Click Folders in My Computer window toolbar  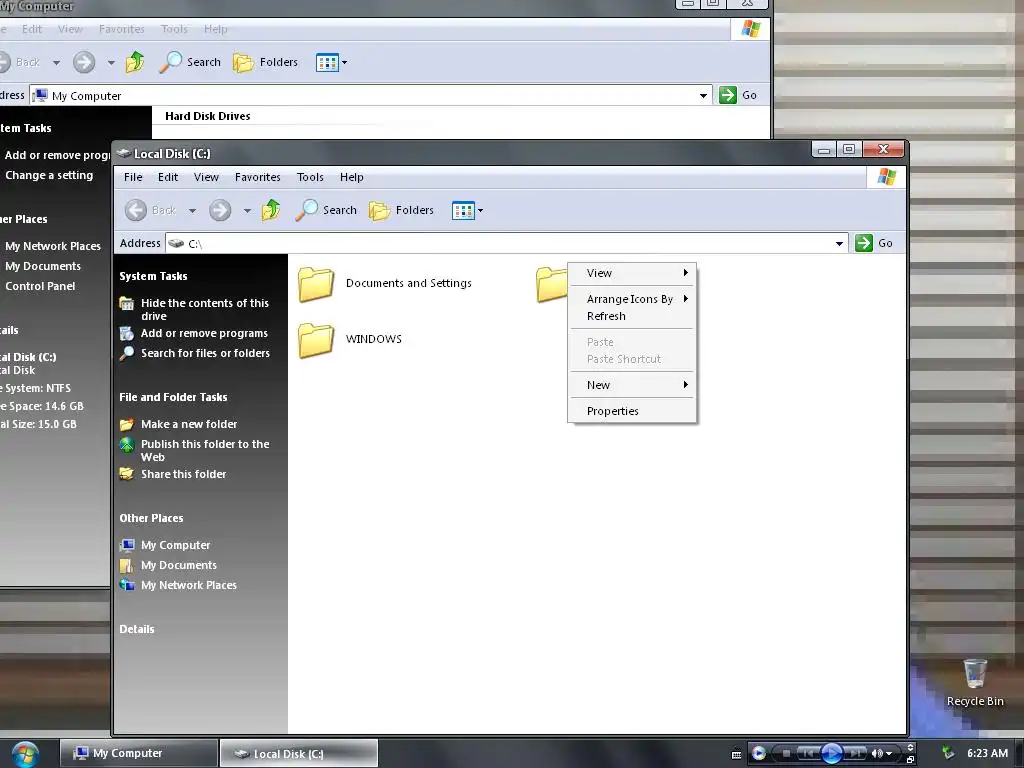(x=265, y=63)
